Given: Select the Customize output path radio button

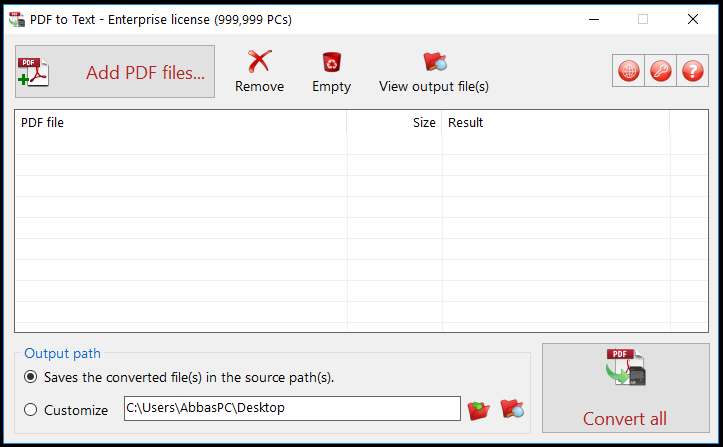Looking at the screenshot, I should (x=31, y=410).
